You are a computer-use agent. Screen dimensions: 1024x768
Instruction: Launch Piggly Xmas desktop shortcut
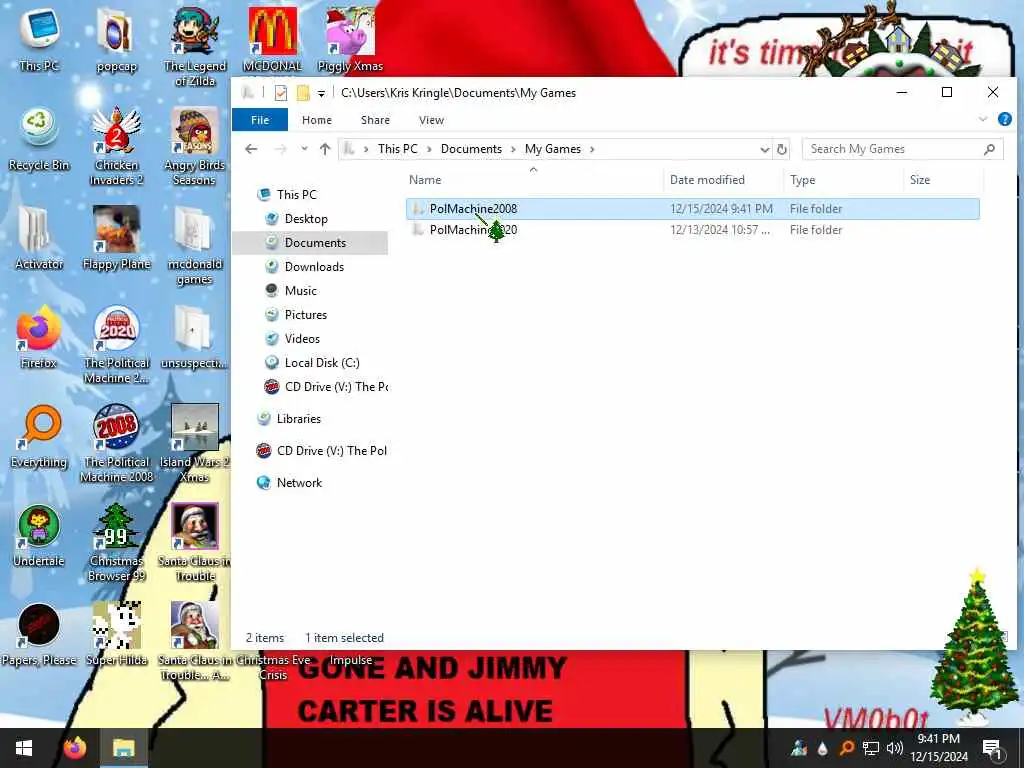350,39
